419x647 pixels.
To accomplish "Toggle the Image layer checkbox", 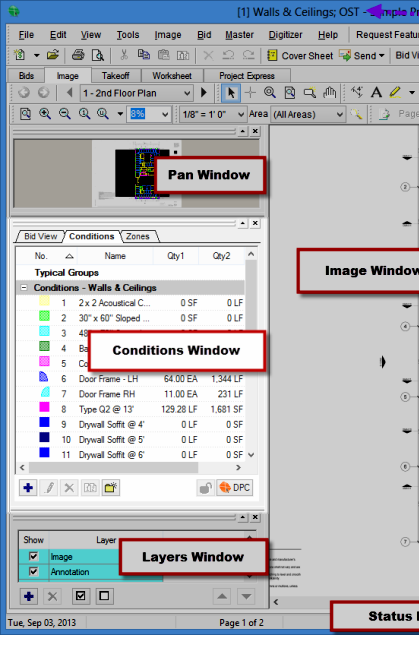I will click(33, 557).
